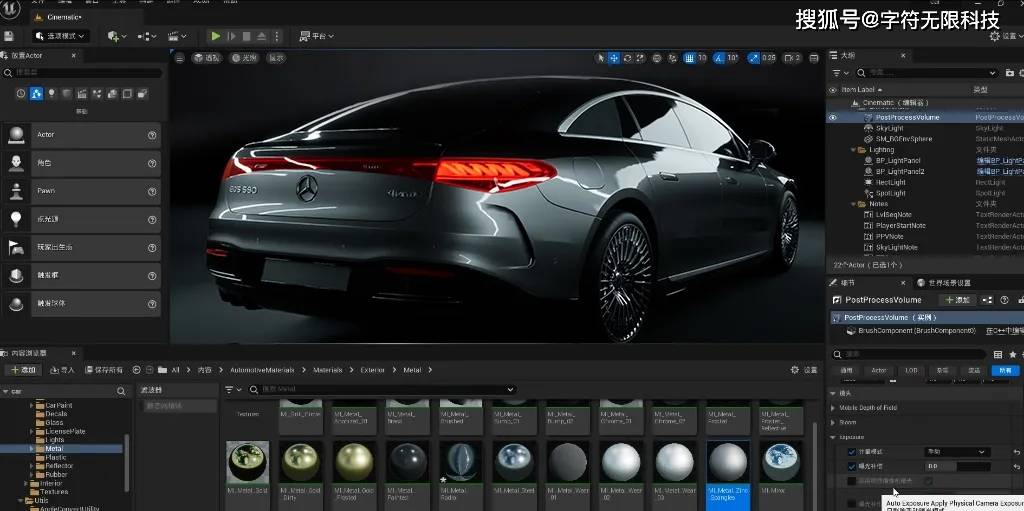Expand the Bloom section
This screenshot has height=511, width=1024.
click(x=833, y=423)
